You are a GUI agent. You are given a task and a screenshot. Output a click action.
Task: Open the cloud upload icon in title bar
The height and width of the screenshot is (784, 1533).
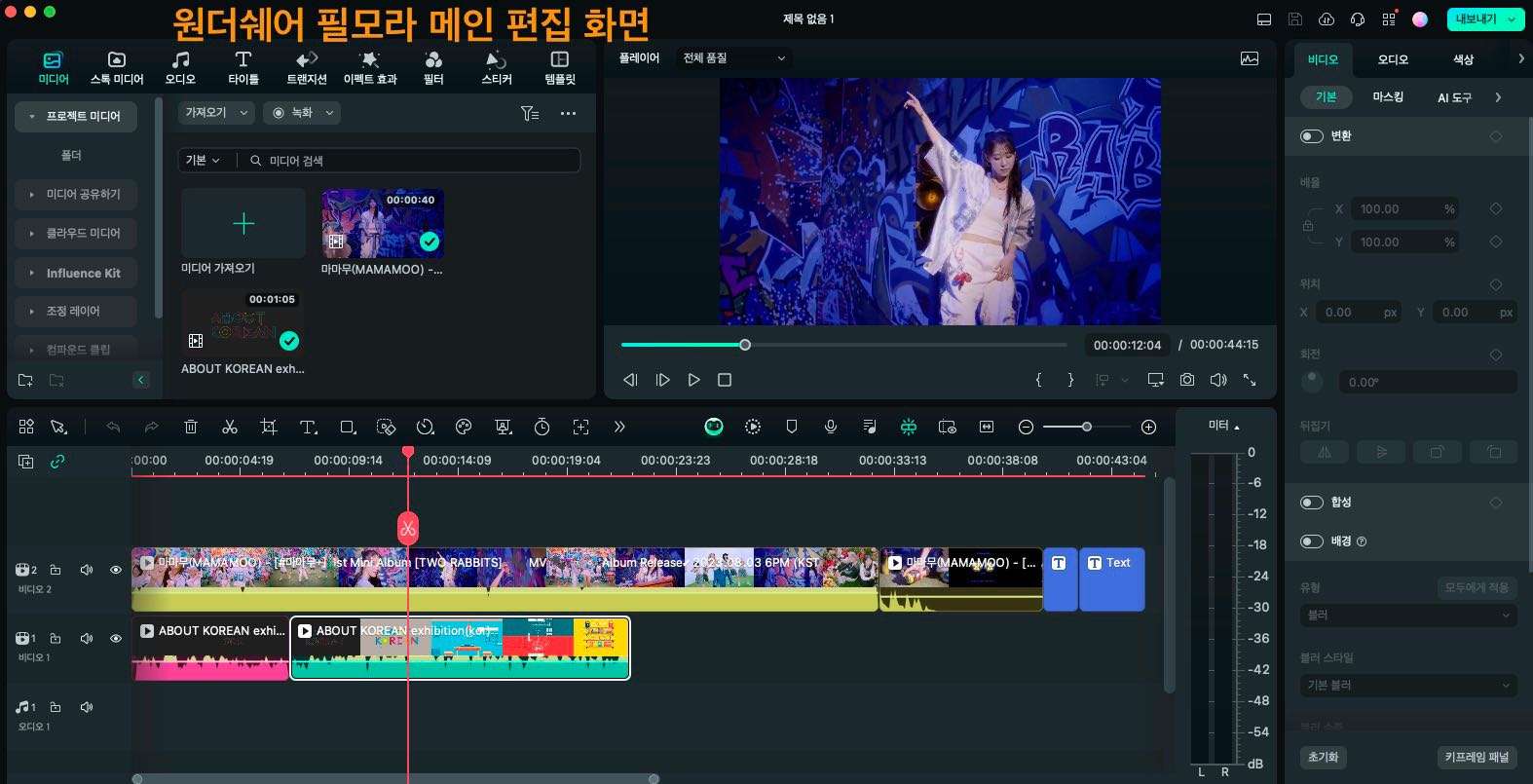1326,19
